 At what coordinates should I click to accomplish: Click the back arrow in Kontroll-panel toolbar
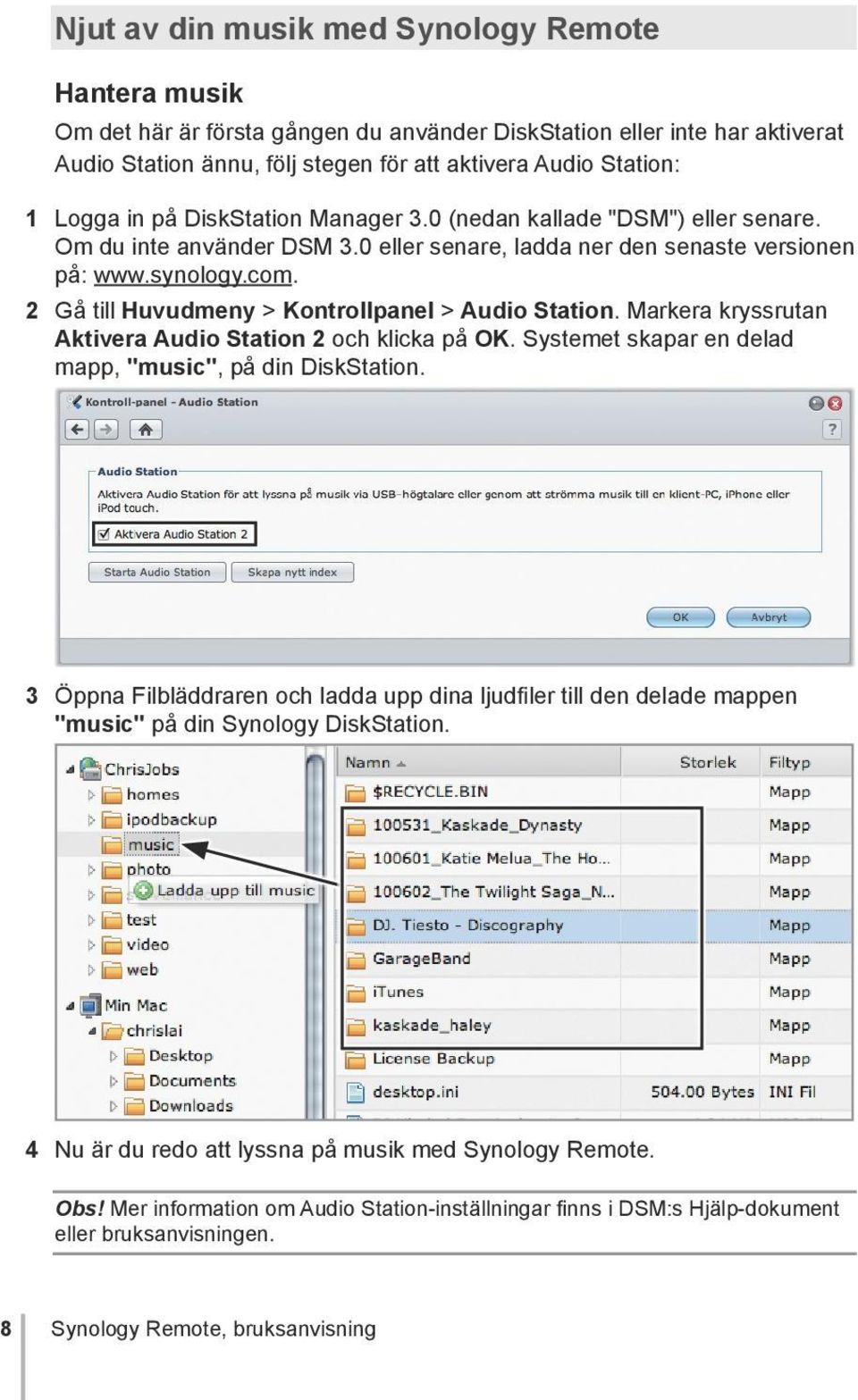click(x=78, y=430)
